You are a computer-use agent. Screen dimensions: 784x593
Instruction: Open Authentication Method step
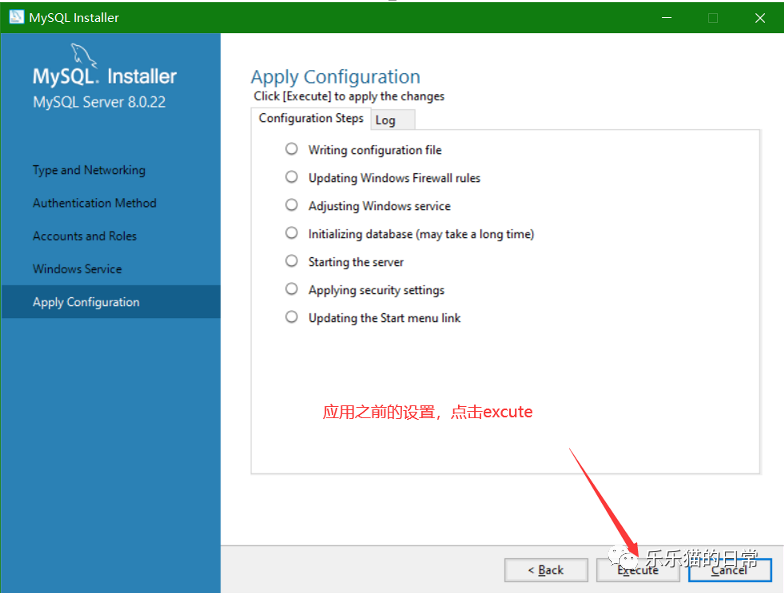pos(94,203)
